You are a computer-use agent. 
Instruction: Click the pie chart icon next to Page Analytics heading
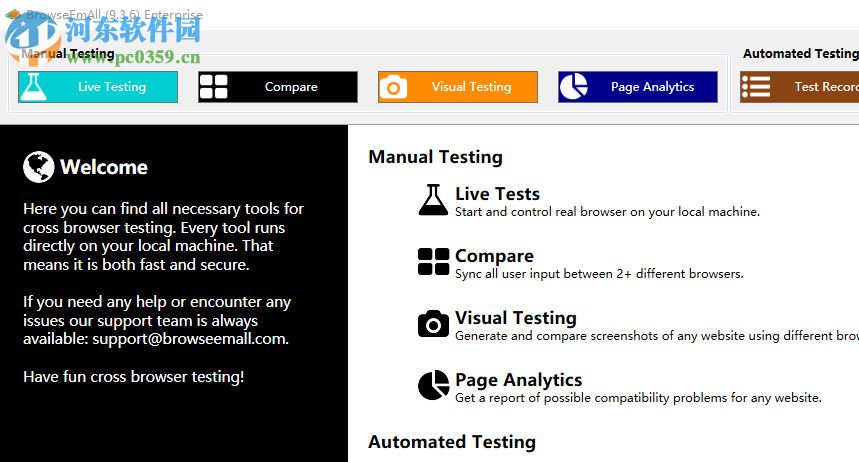[433, 385]
